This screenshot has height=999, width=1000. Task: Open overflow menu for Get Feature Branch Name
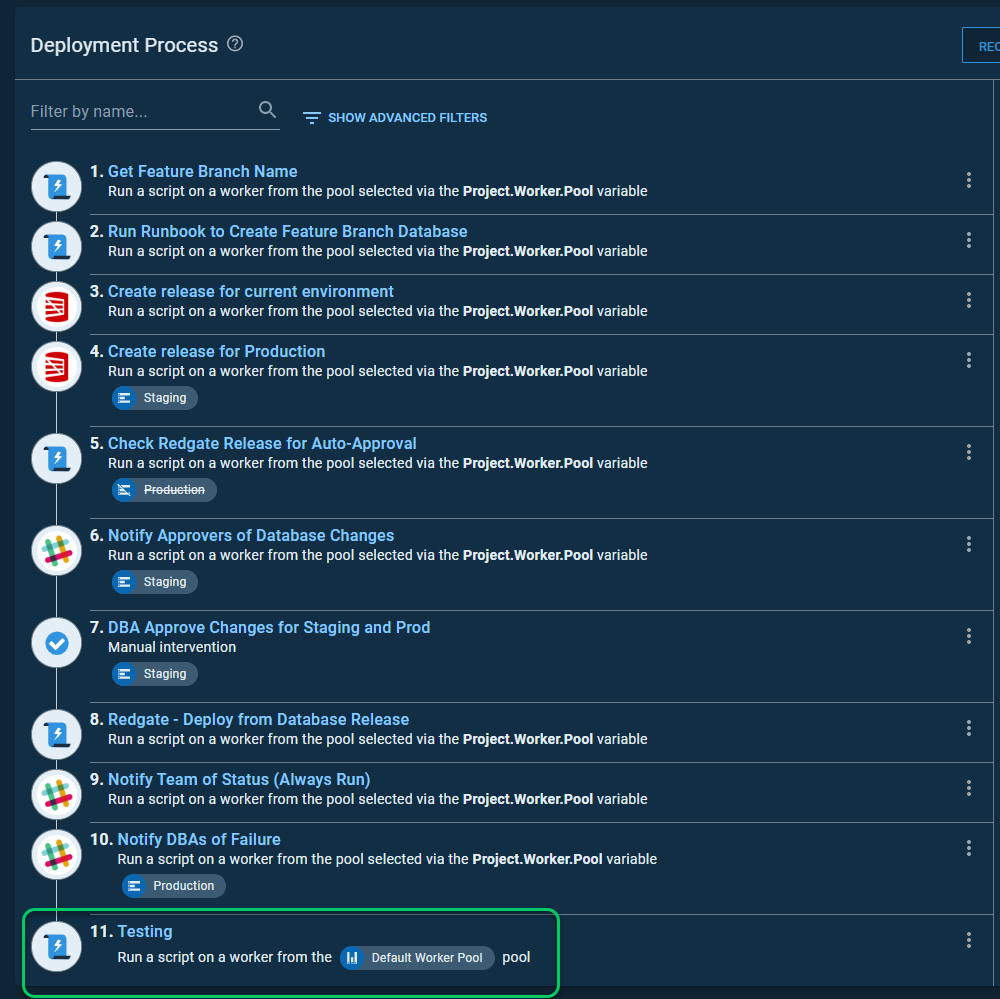(x=968, y=180)
